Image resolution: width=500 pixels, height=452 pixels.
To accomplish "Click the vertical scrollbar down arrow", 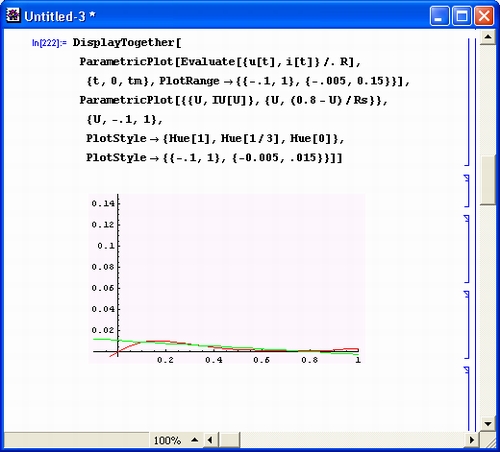I will (488, 424).
